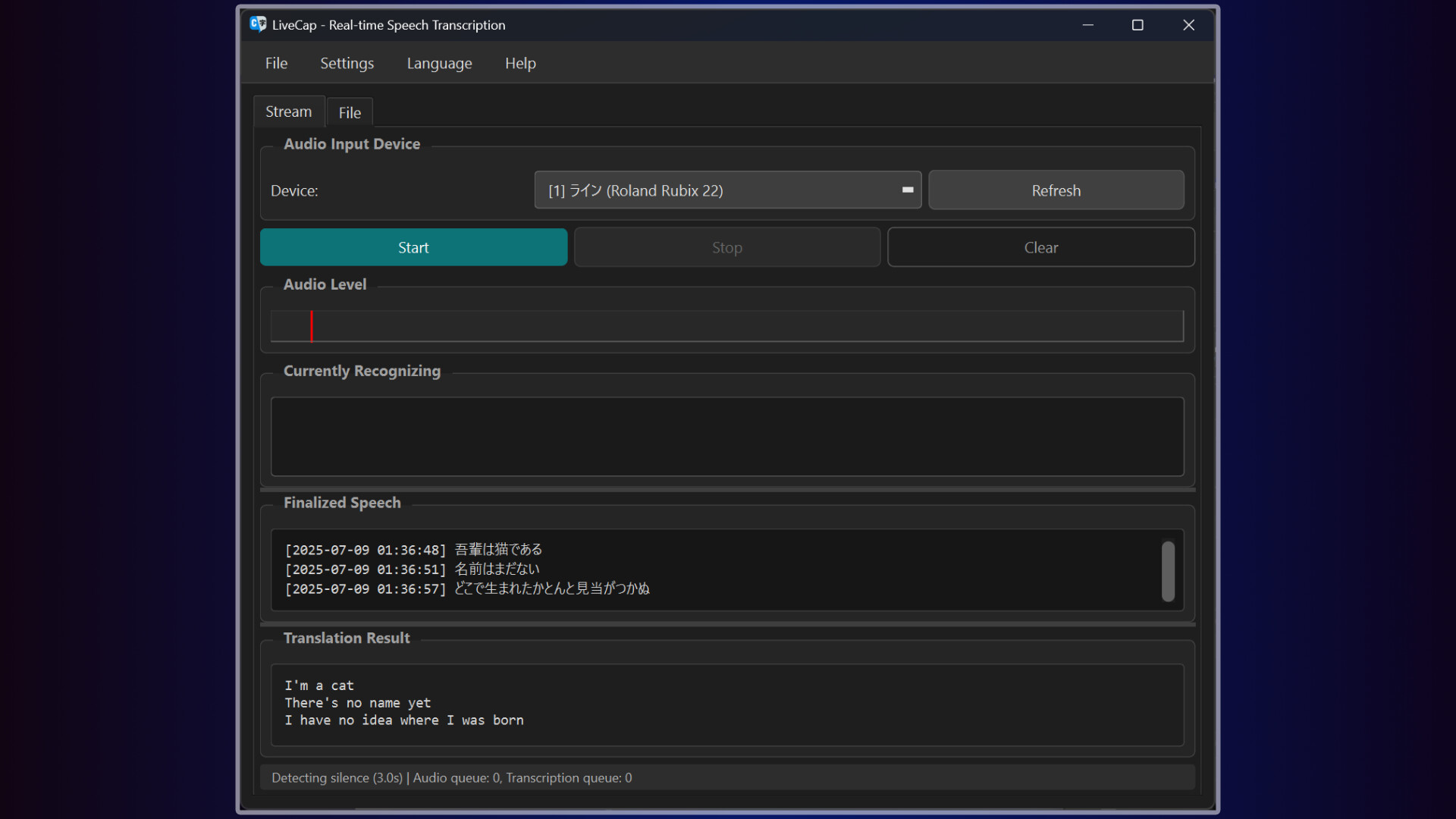
Task: Open the Help menu
Action: [520, 63]
